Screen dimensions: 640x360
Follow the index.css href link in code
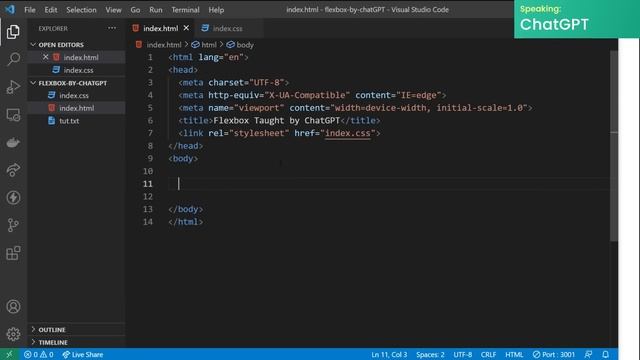348,133
